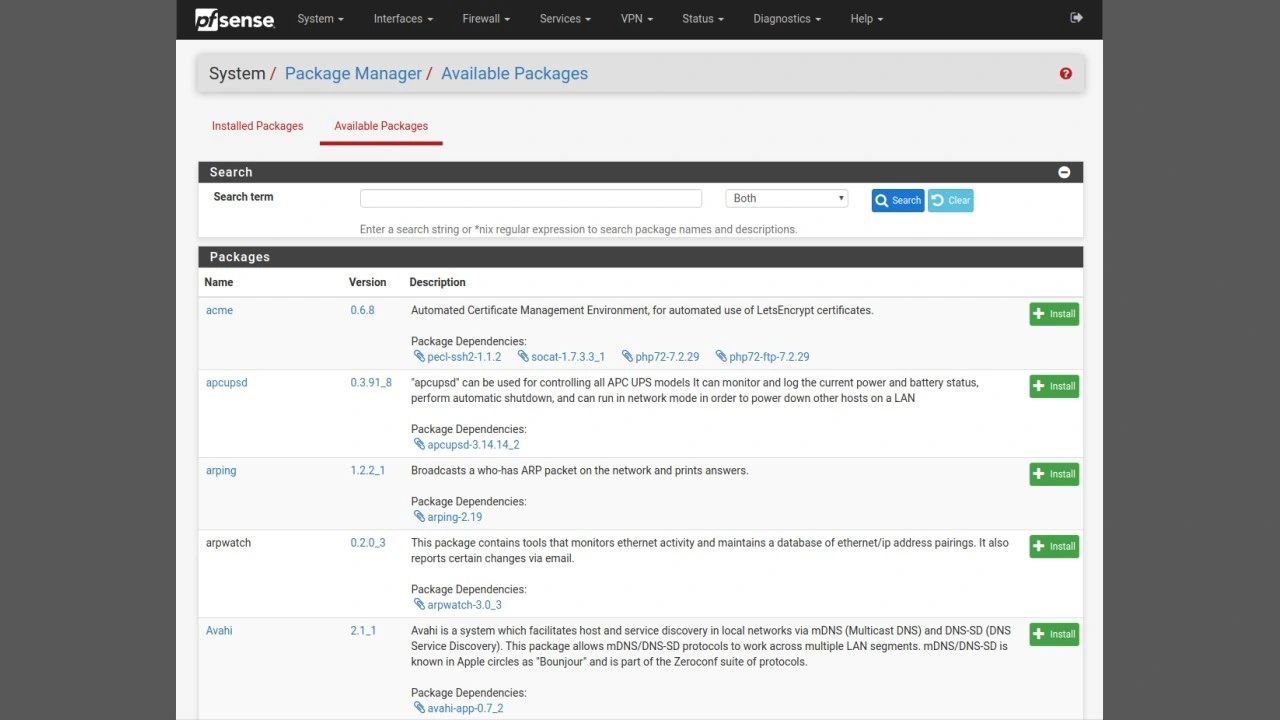Click Package Manager breadcrumb link
Image resolution: width=1280 pixels, height=720 pixels.
pyautogui.click(x=353, y=74)
